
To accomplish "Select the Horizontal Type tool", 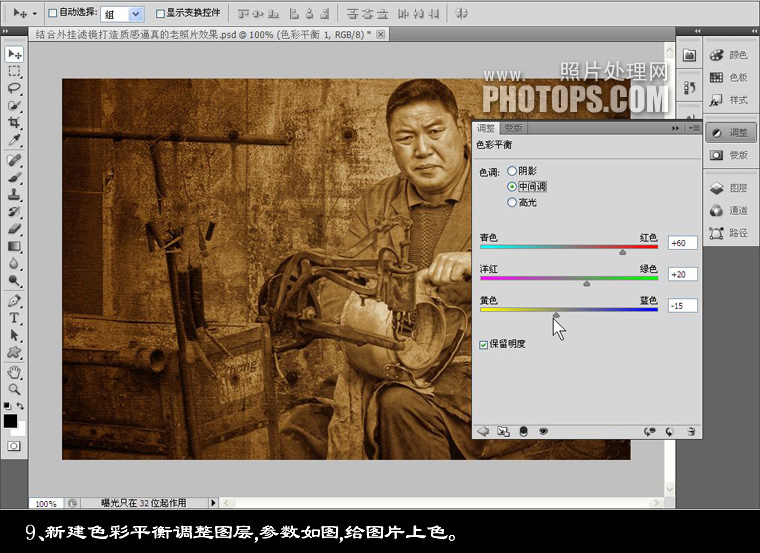I will (x=15, y=318).
